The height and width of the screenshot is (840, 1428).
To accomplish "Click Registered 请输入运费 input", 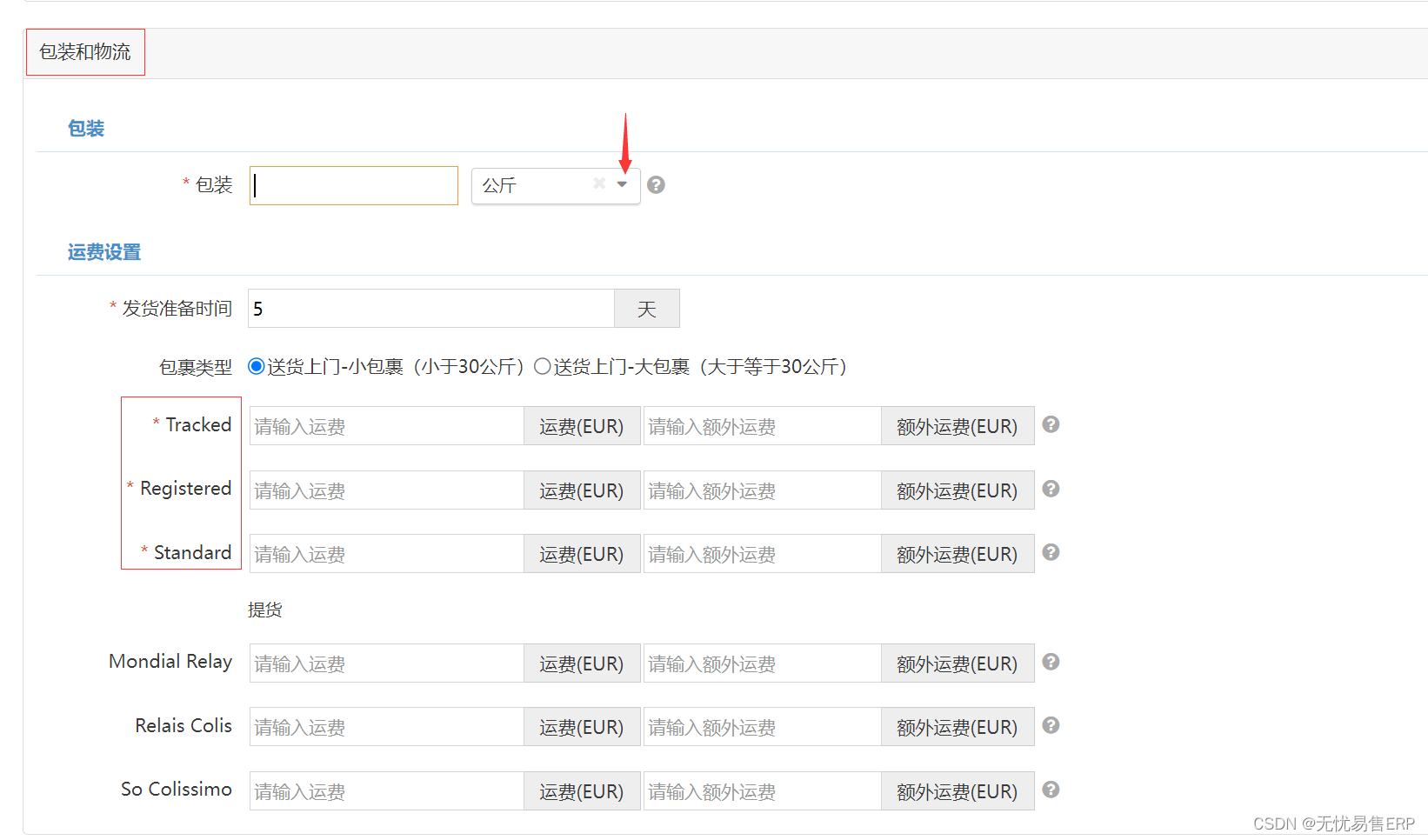I will click(x=387, y=490).
